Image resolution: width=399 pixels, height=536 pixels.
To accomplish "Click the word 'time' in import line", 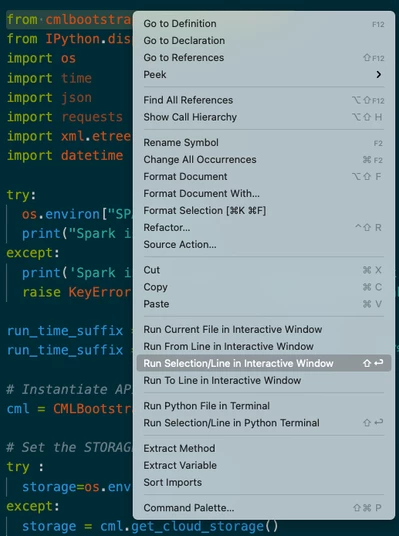I will 77,78.
